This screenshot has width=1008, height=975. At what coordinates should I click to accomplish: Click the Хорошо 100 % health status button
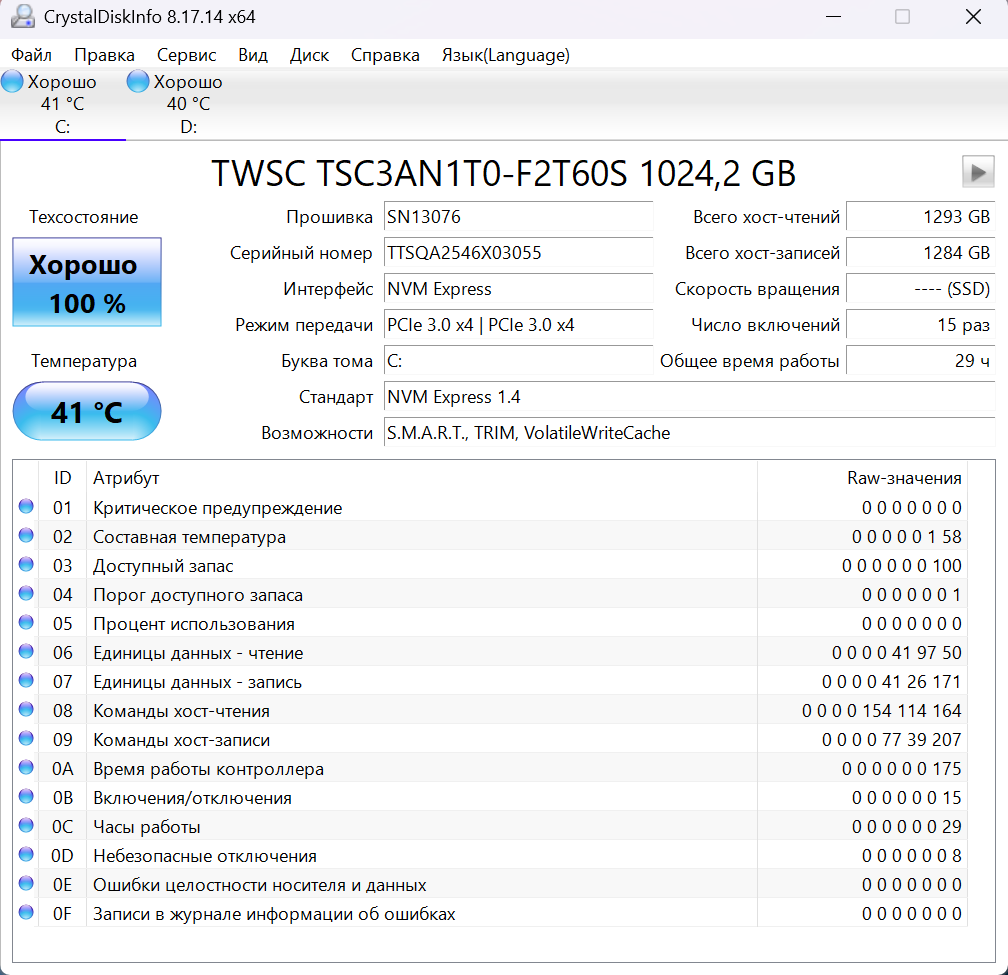click(x=87, y=282)
